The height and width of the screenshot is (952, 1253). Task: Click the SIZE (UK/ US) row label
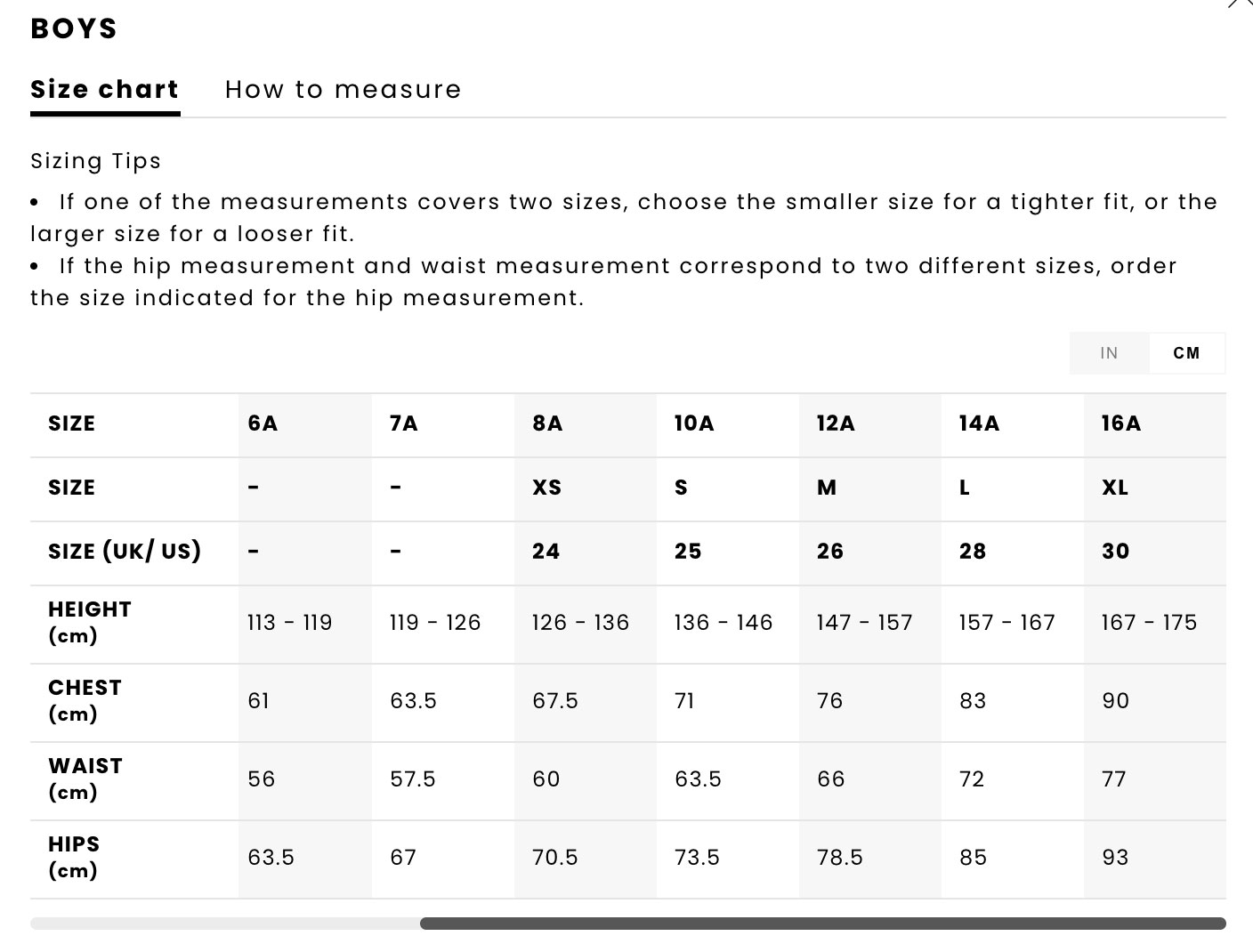click(125, 552)
